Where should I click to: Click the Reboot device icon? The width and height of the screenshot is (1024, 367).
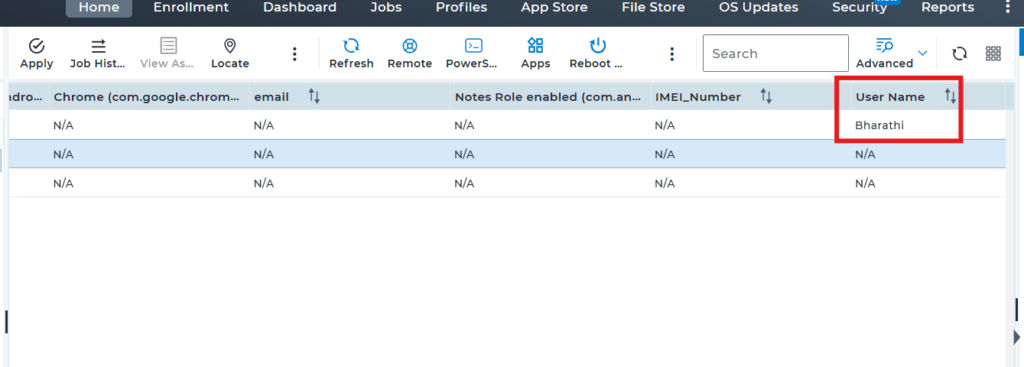click(x=598, y=46)
